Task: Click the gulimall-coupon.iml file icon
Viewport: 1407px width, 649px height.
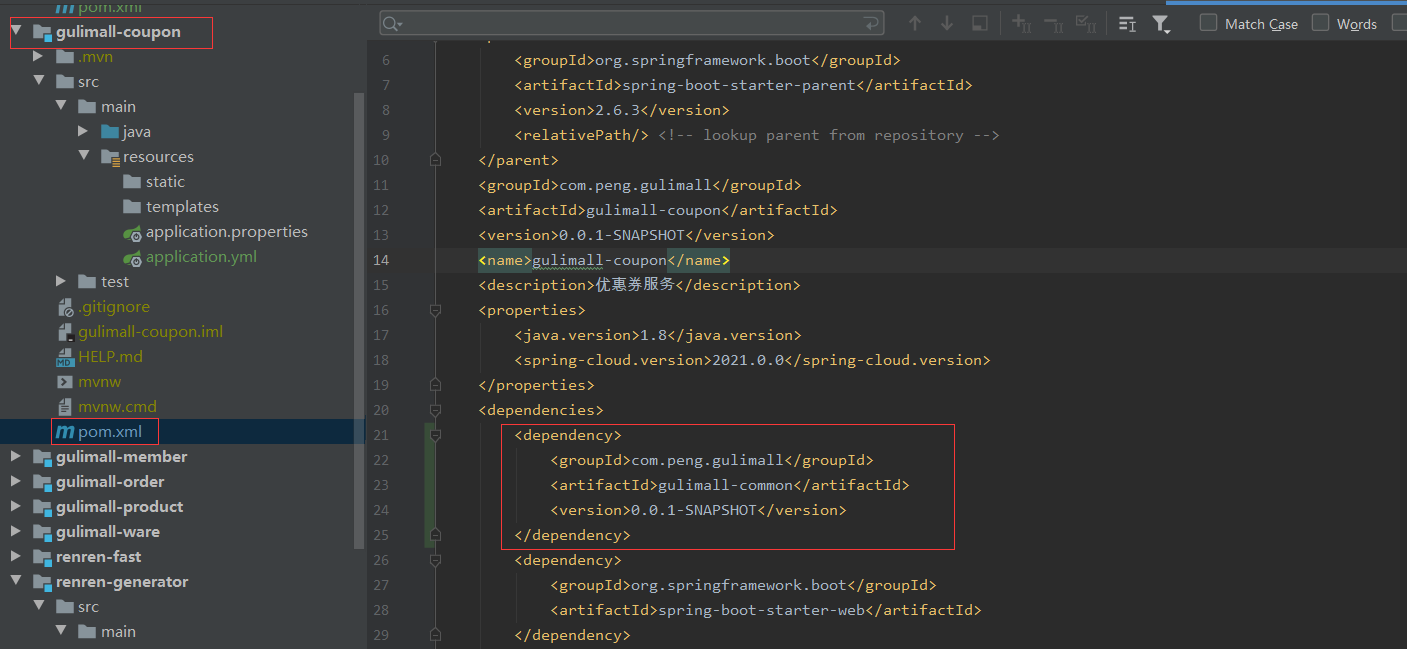Action: point(65,332)
